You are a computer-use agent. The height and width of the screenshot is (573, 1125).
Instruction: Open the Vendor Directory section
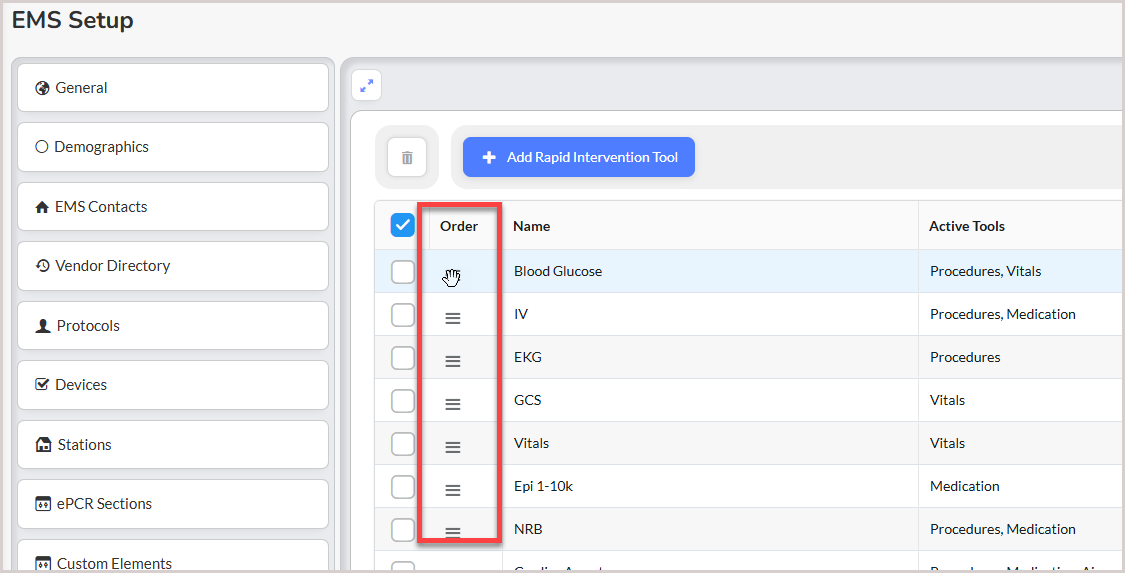[173, 266]
